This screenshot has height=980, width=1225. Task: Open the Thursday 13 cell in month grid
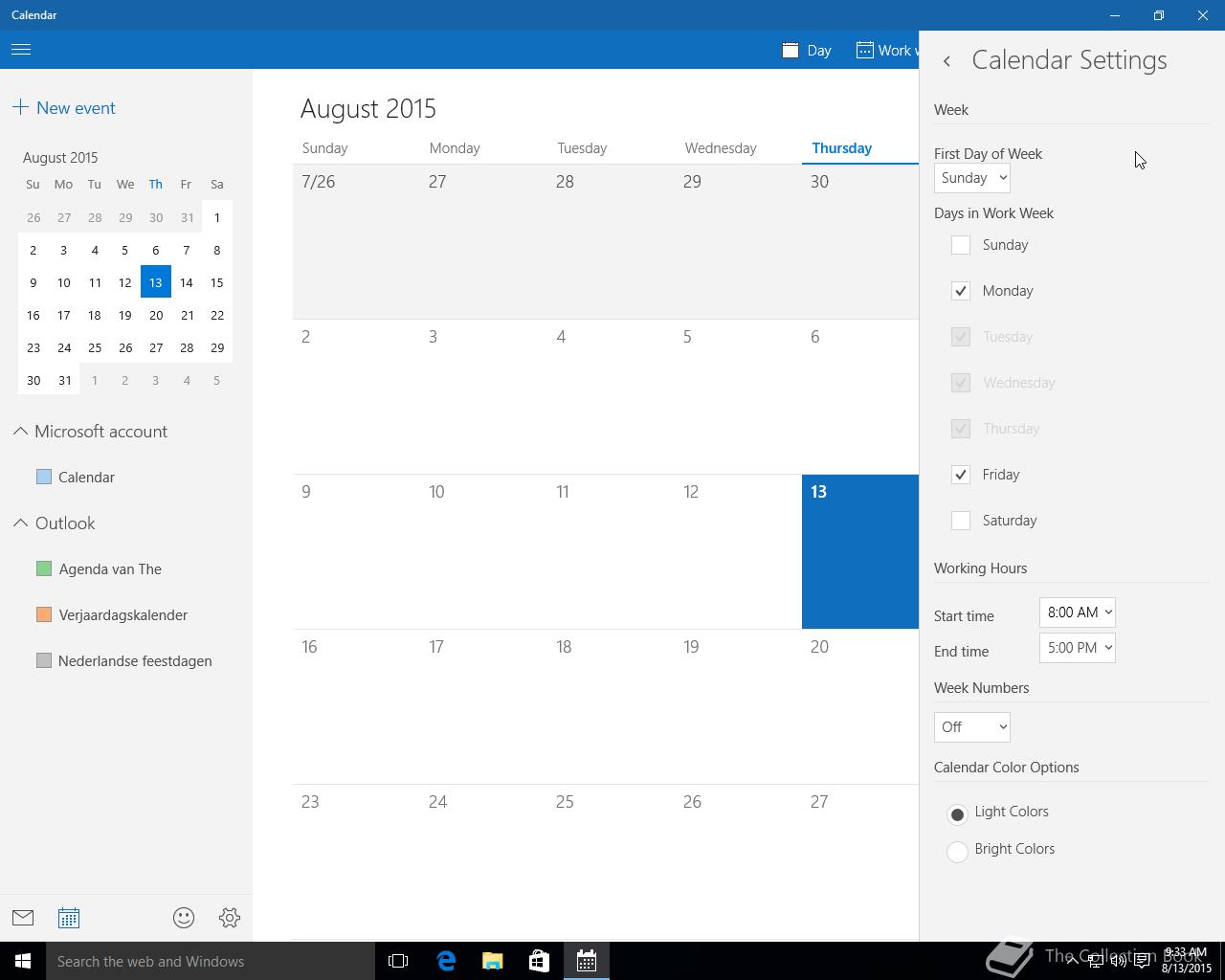[860, 551]
